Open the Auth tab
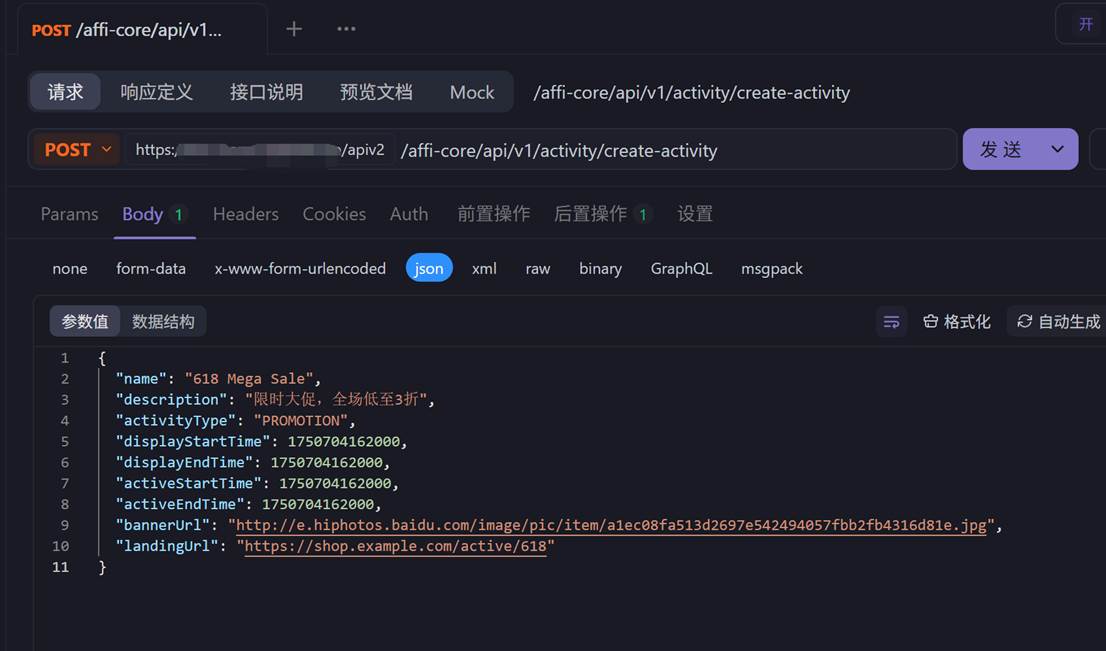Viewport: 1106px width, 651px height. pyautogui.click(x=409, y=214)
